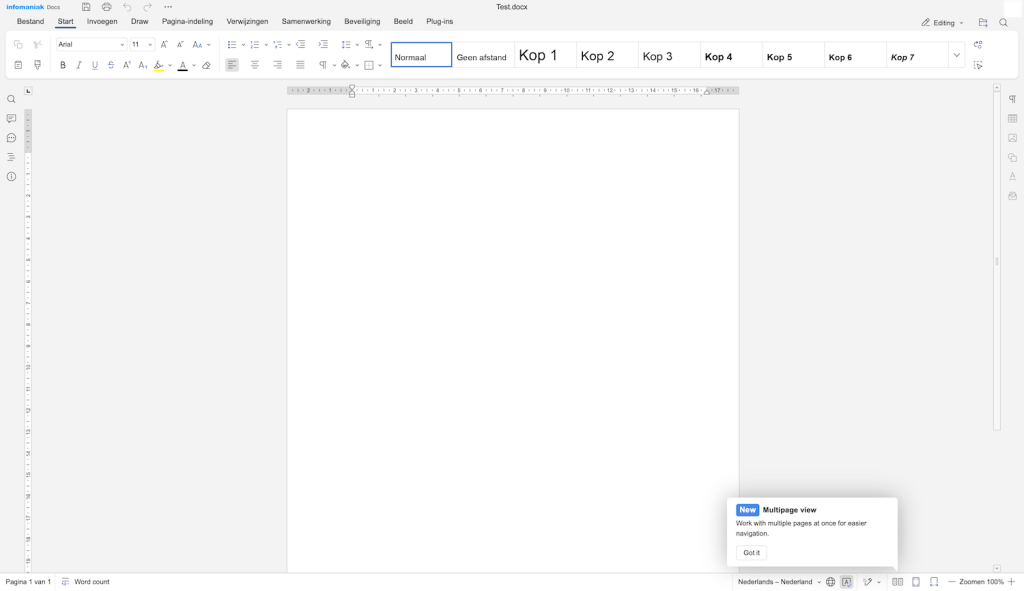Apply strikethrough formatting icon
Viewport: 1024px width, 591px height.
tap(111, 65)
